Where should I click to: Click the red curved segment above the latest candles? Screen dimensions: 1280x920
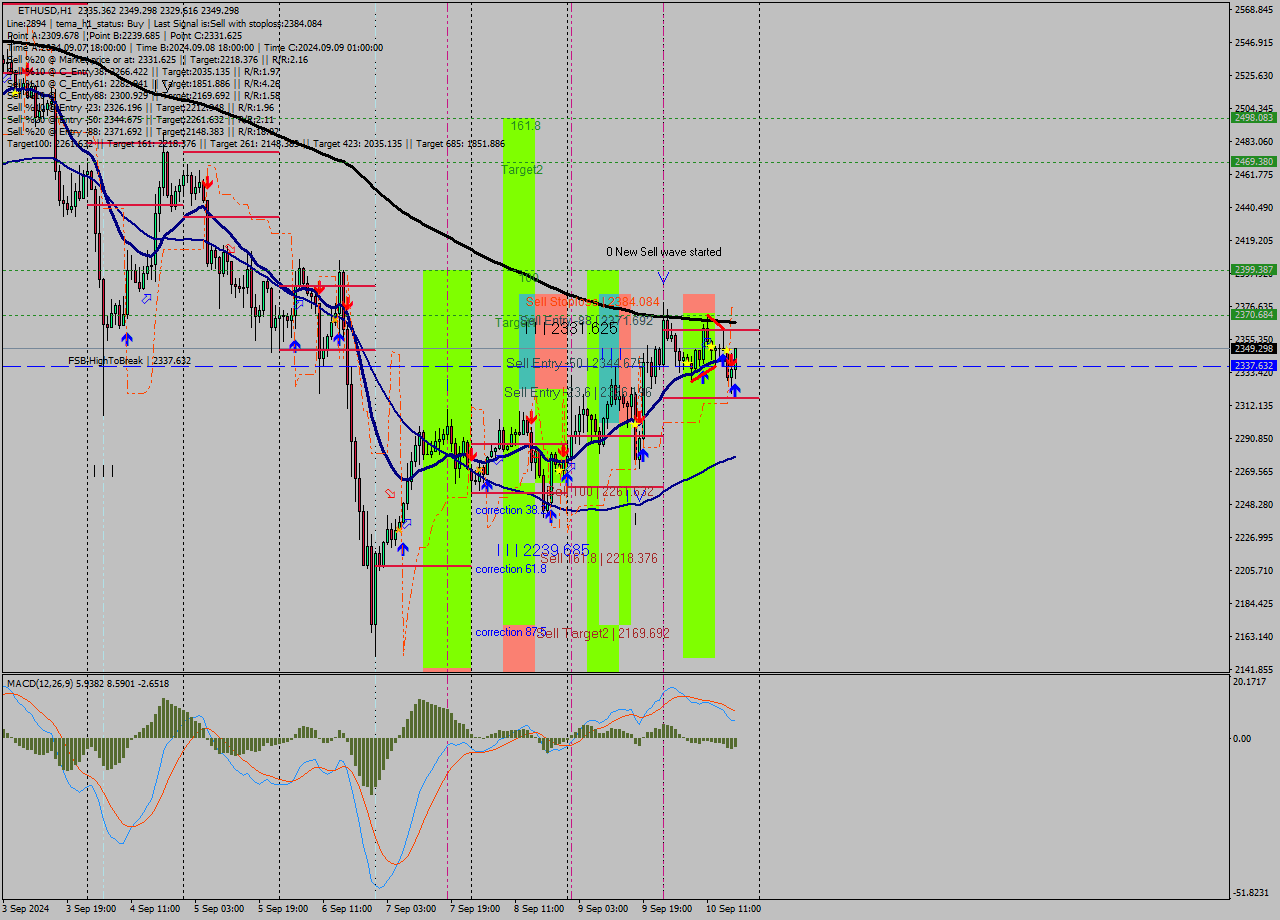coord(716,322)
